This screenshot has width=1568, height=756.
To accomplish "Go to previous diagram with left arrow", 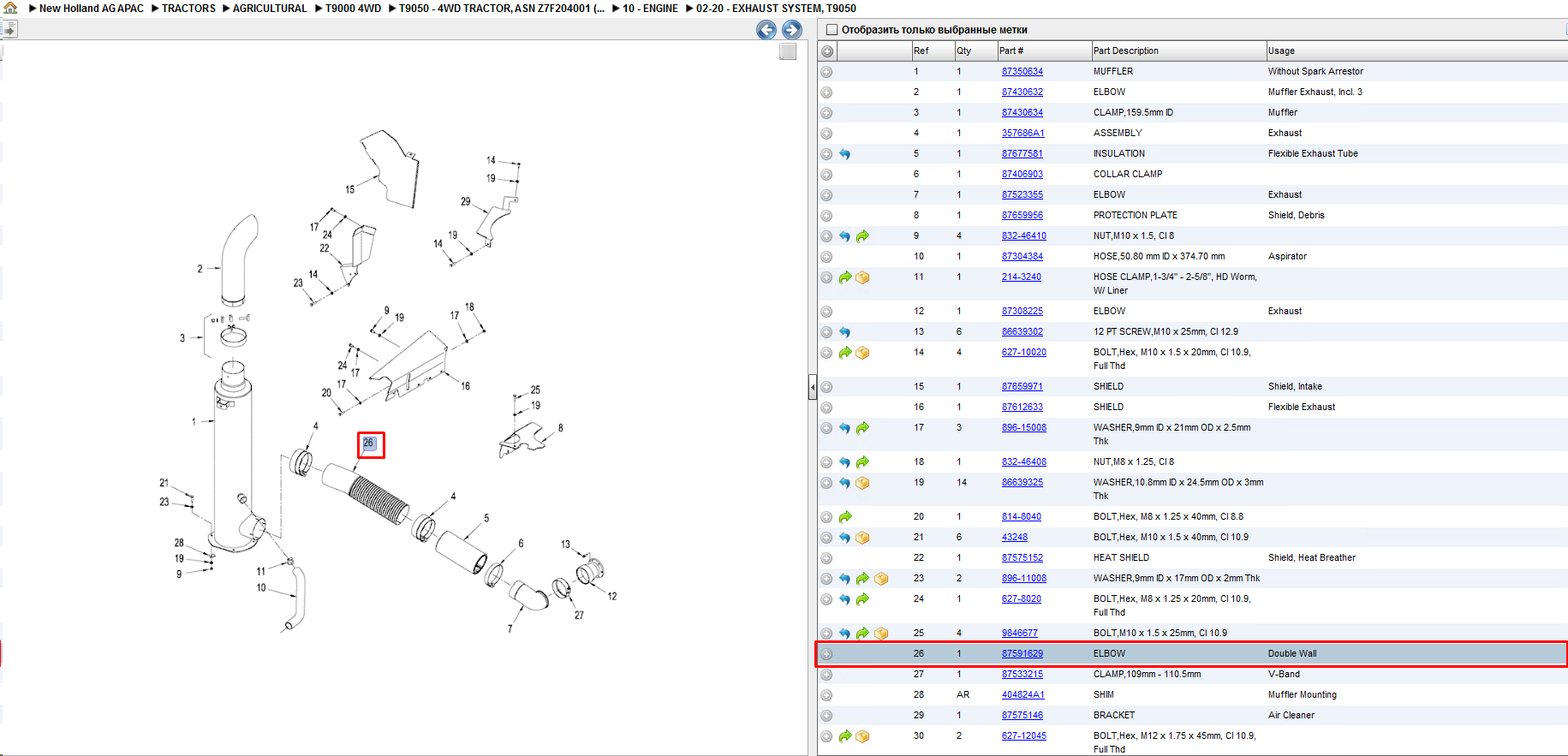I will pos(766,30).
